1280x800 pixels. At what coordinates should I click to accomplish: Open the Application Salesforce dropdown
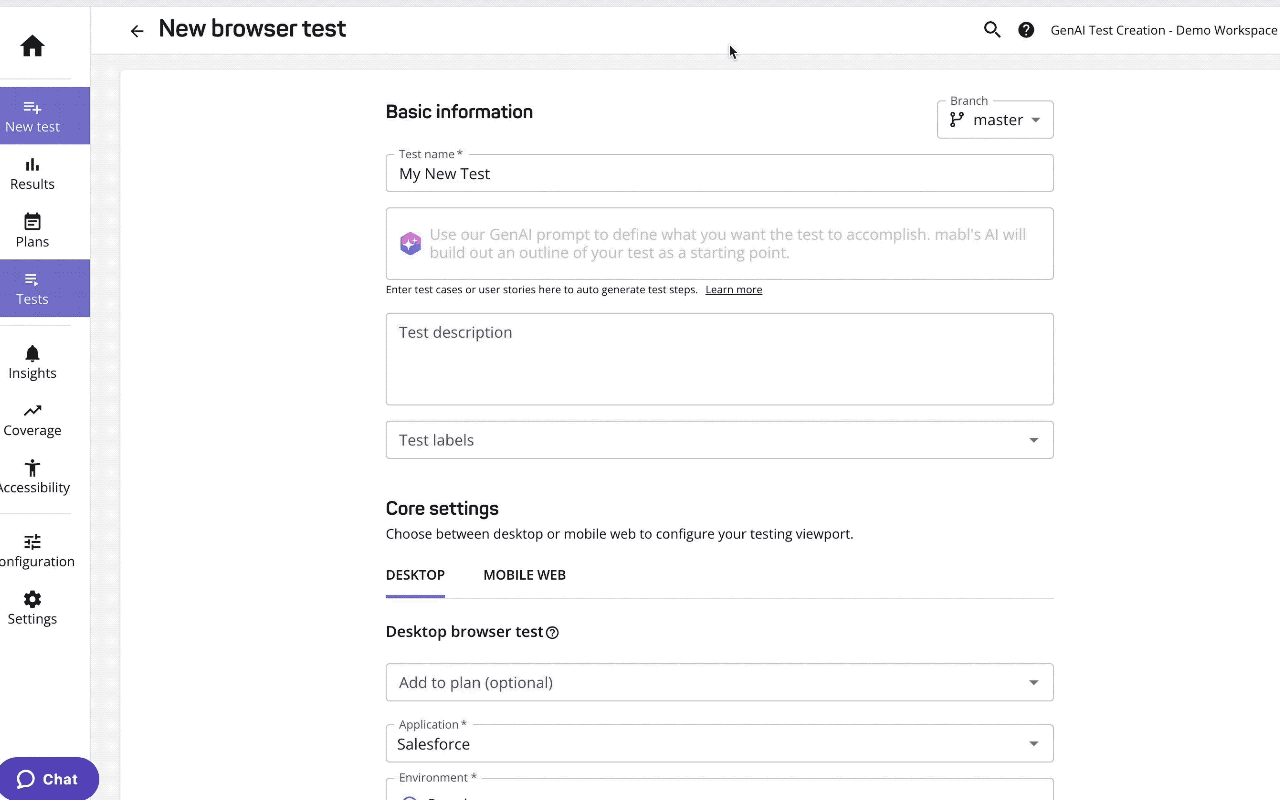pos(1033,743)
